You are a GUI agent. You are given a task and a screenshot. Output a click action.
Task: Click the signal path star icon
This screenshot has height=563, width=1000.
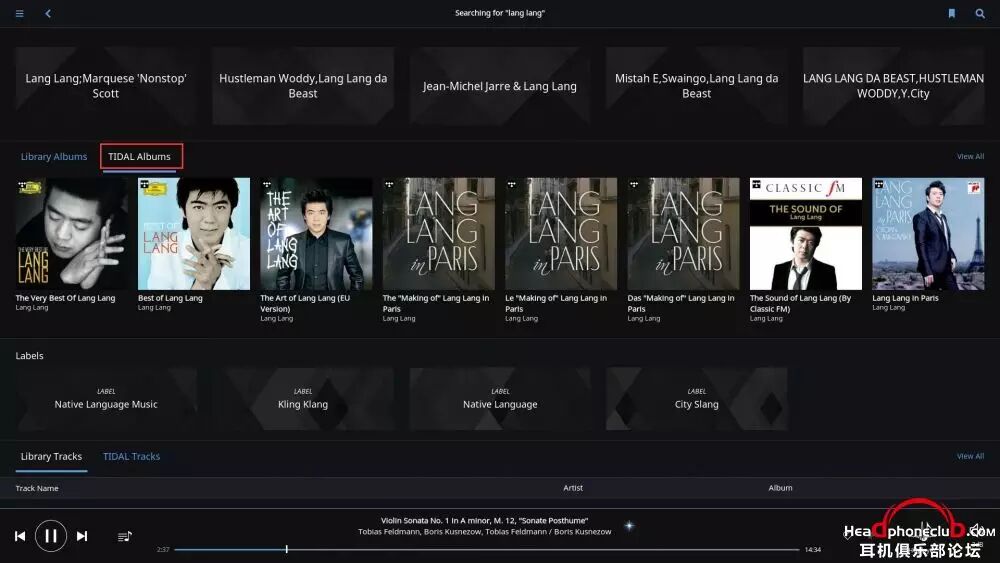coord(629,526)
